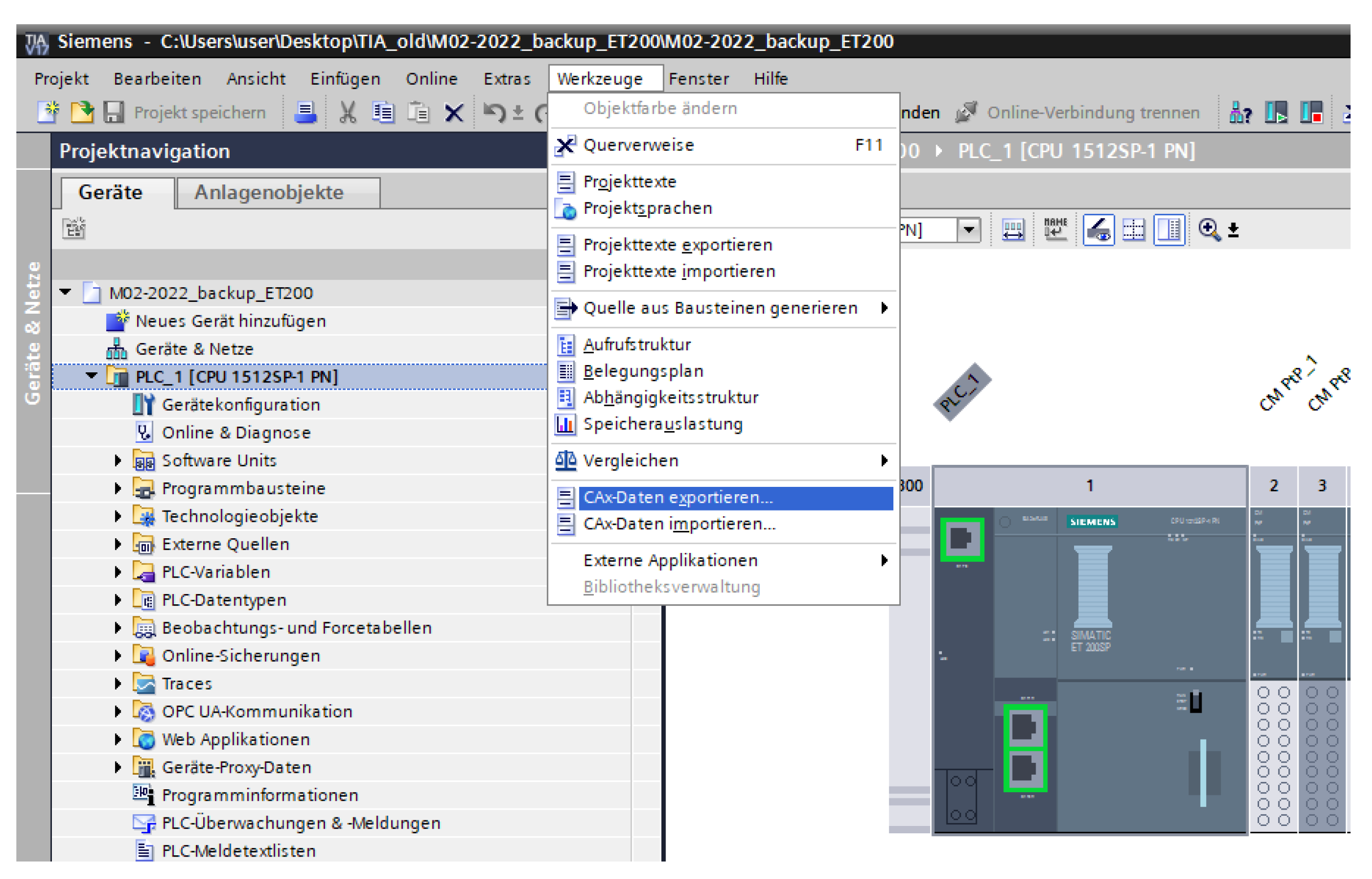Click the Undo arrow icon

pos(494,112)
